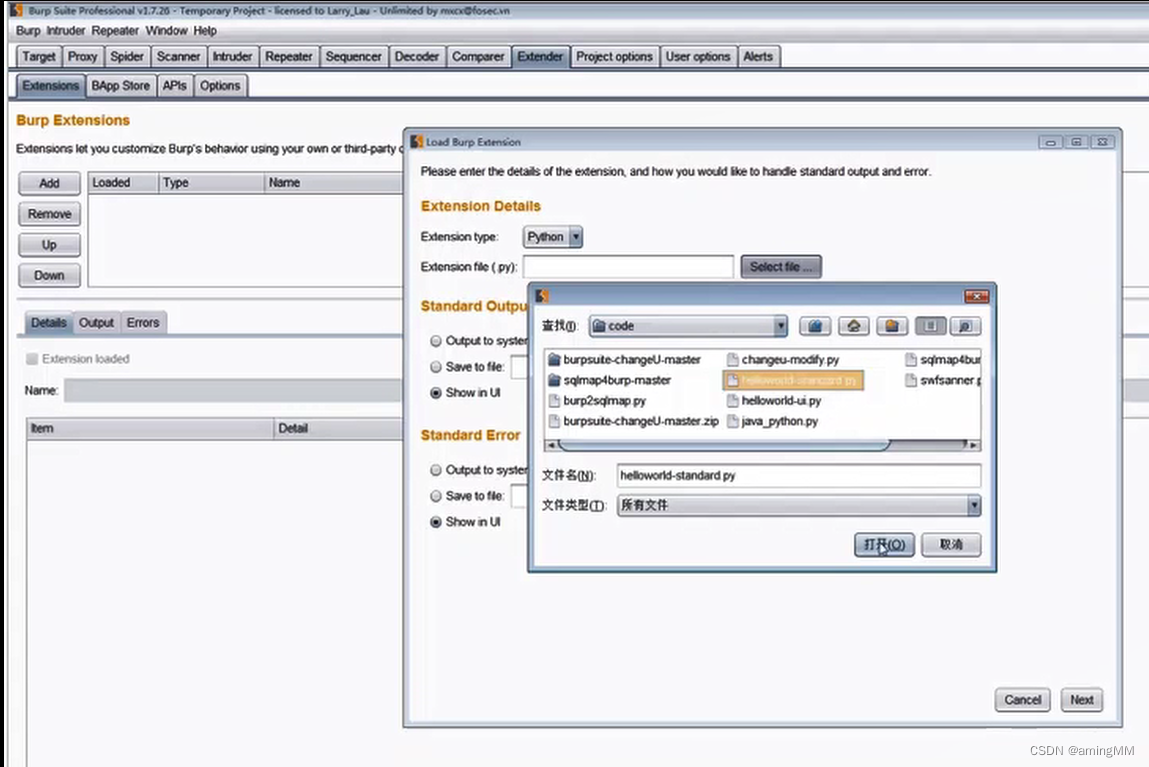Click the file name input field
This screenshot has width=1149, height=767.
799,475
